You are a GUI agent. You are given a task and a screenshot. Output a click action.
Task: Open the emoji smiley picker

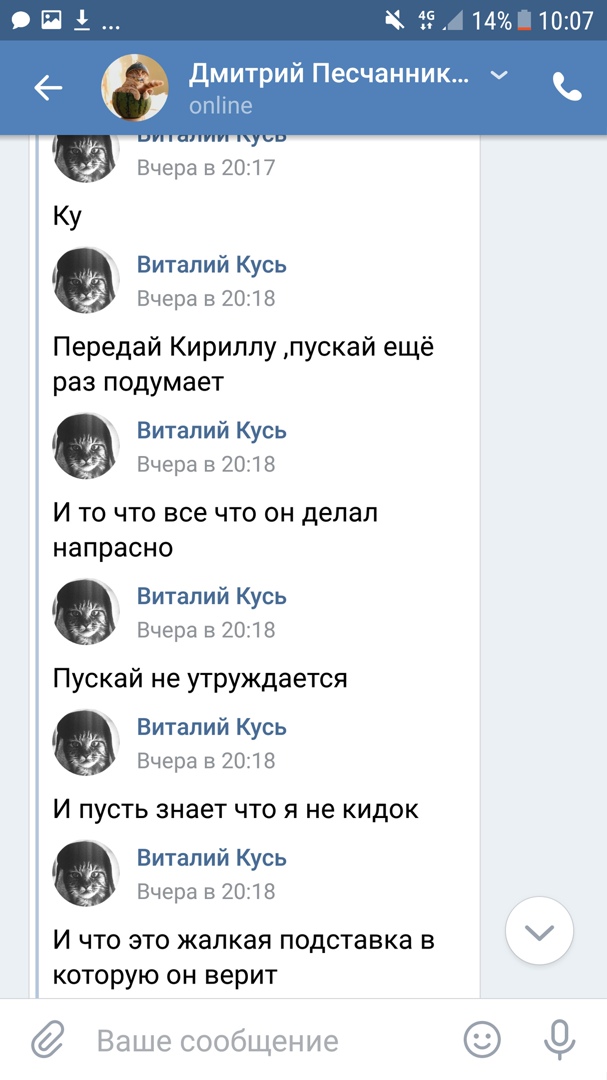482,1040
